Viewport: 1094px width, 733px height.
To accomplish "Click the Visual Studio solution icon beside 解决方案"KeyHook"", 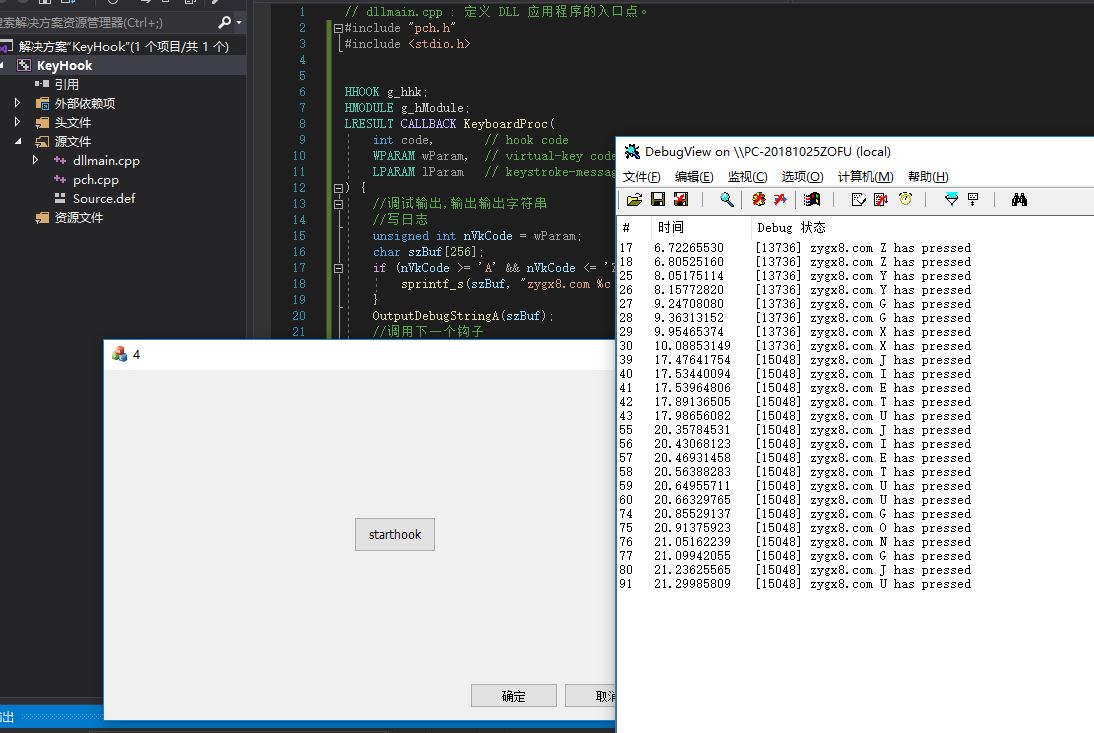I will tap(6, 47).
